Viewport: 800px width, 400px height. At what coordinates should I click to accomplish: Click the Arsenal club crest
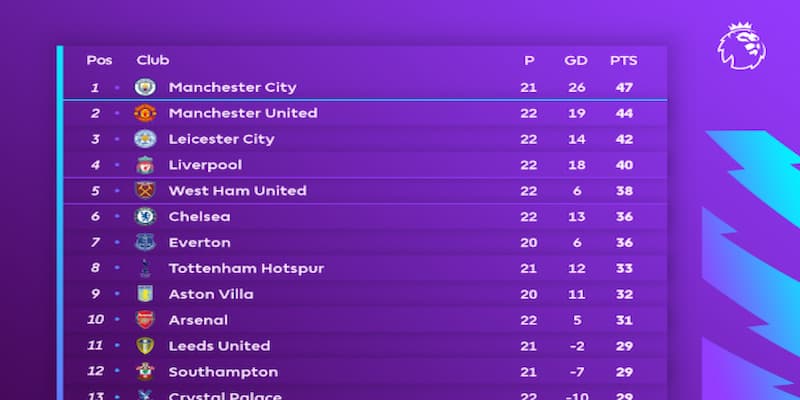pyautogui.click(x=145, y=321)
